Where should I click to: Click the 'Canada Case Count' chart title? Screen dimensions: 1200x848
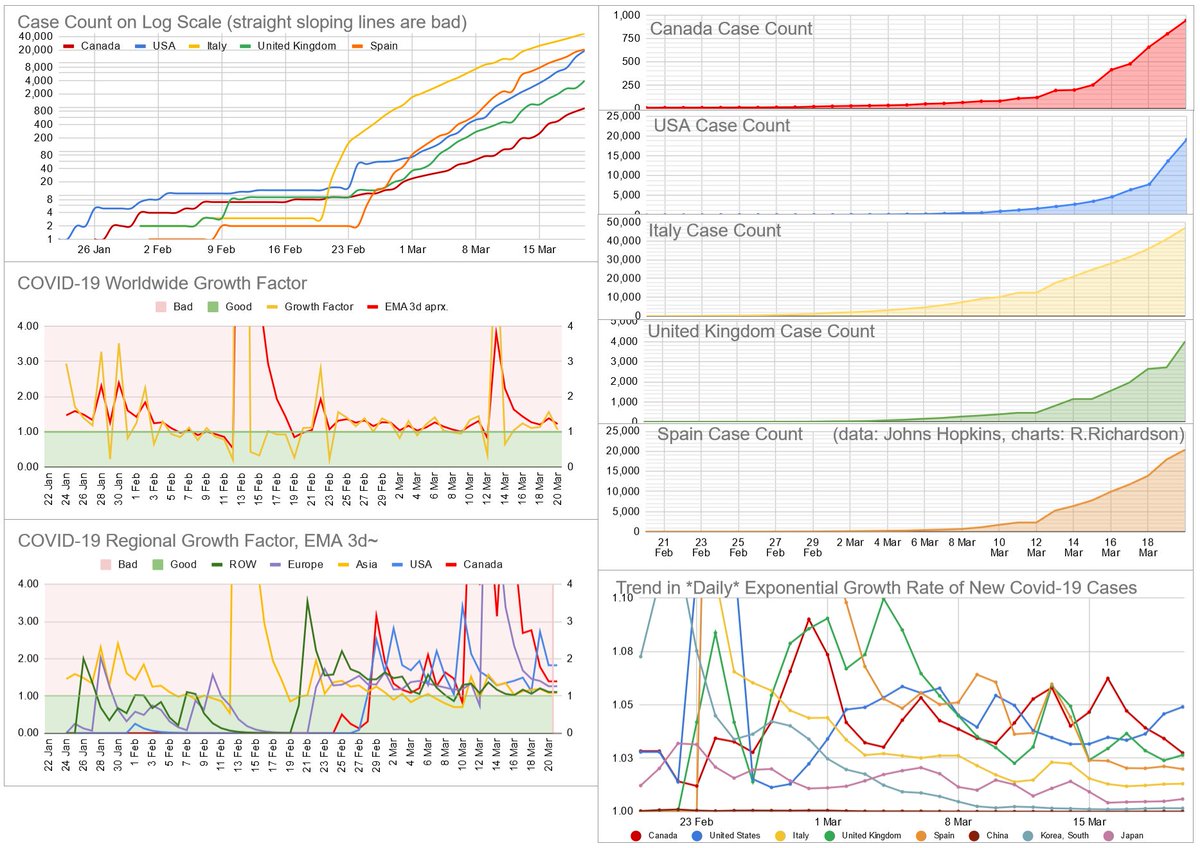point(731,28)
